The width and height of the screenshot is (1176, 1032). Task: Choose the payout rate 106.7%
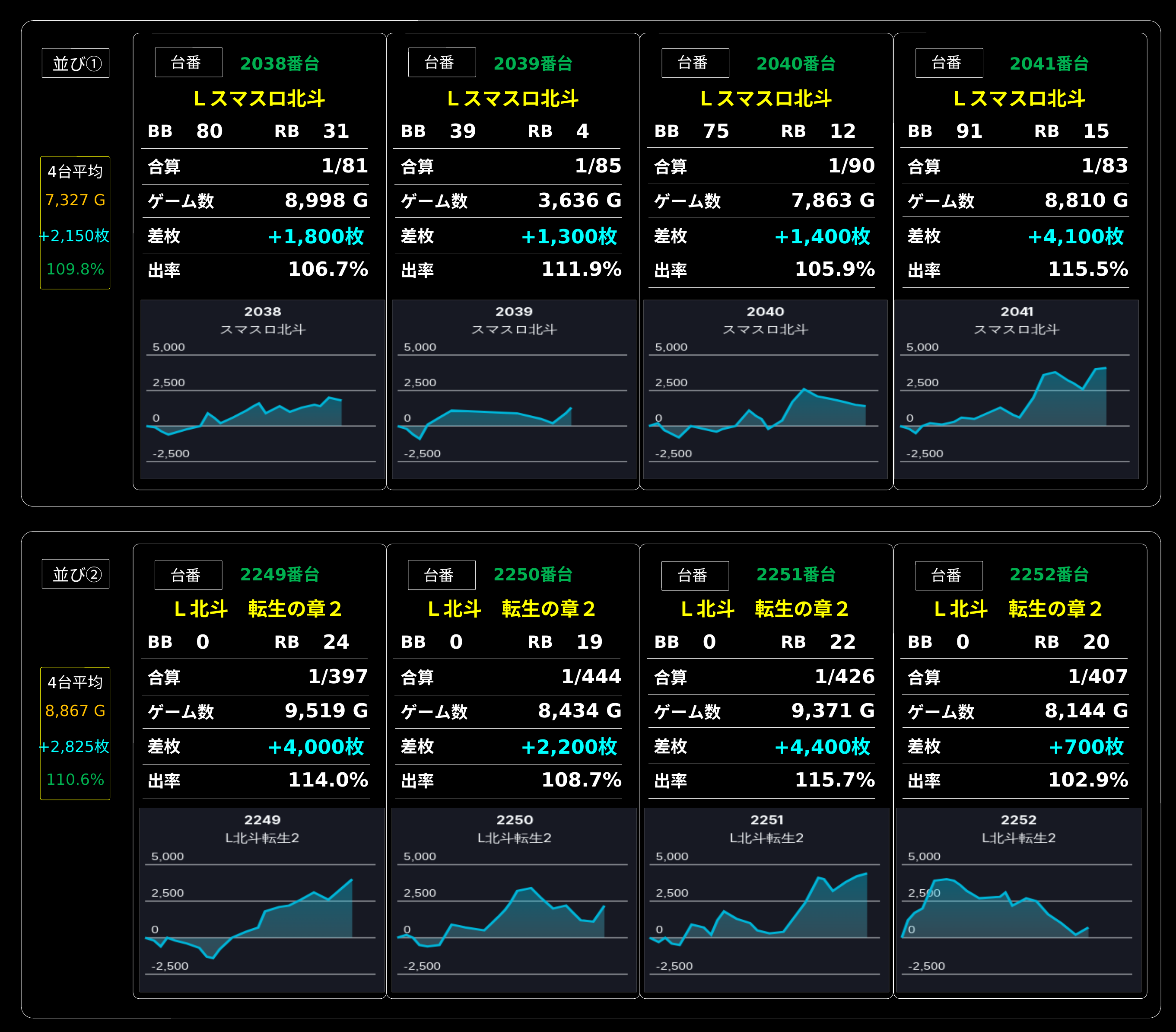[x=328, y=269]
